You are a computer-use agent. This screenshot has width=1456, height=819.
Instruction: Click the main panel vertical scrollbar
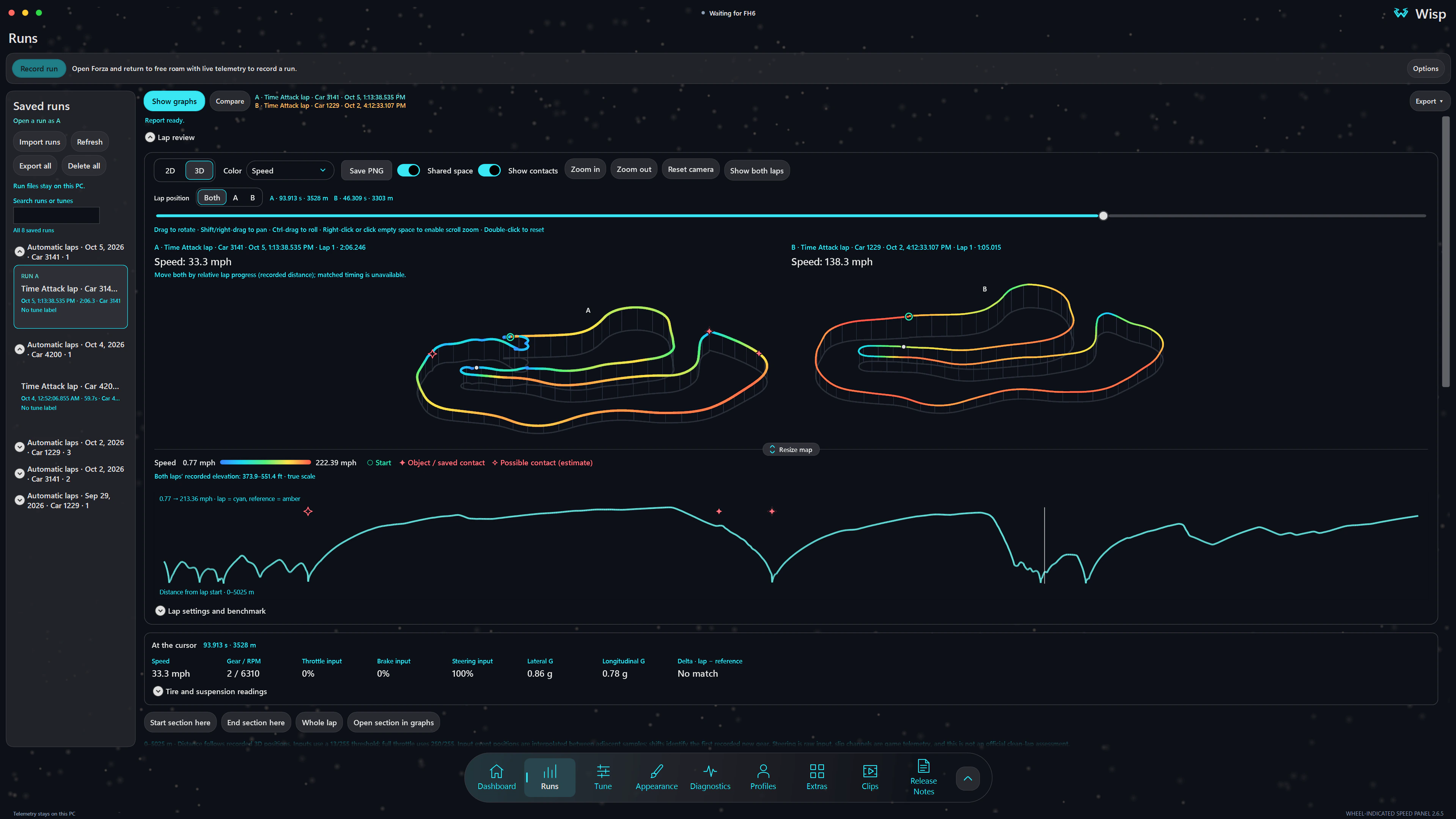pyautogui.click(x=1445, y=252)
